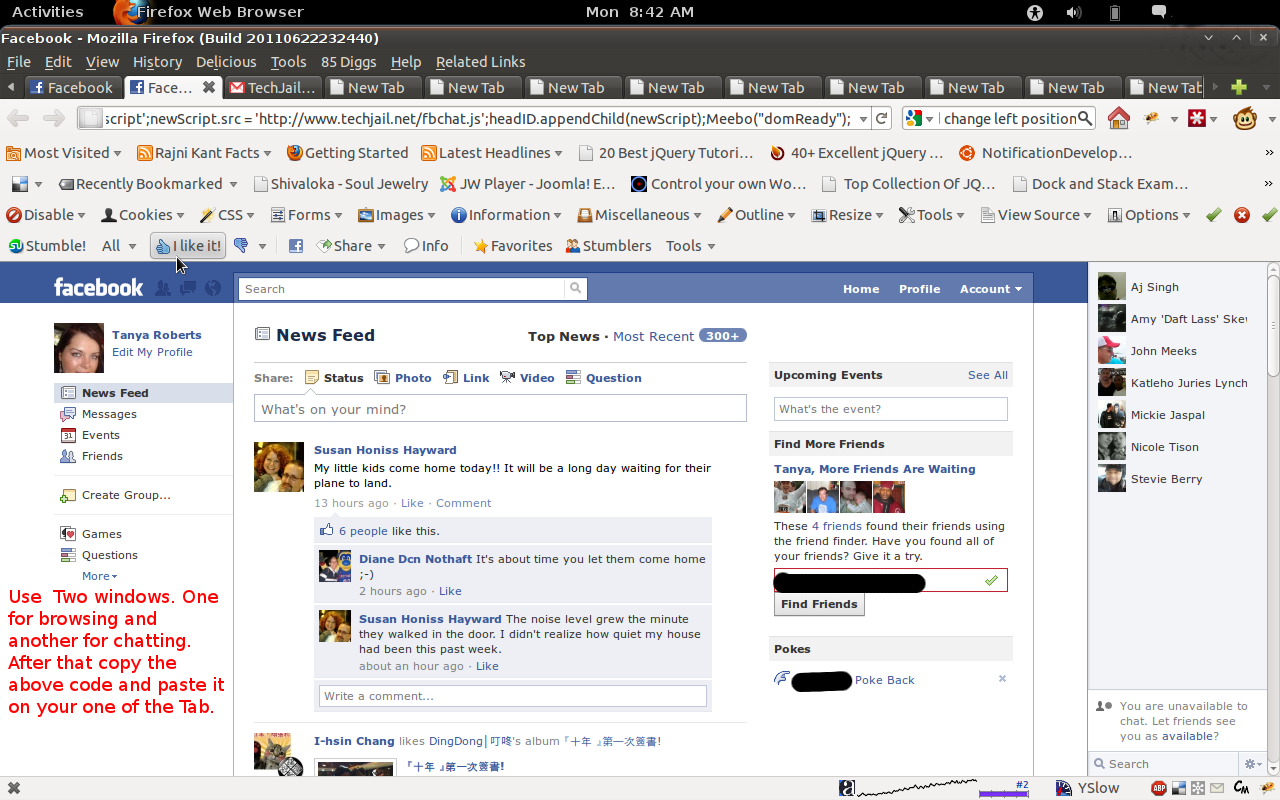Click the Firefox home icon
The width and height of the screenshot is (1280, 800).
[1118, 119]
